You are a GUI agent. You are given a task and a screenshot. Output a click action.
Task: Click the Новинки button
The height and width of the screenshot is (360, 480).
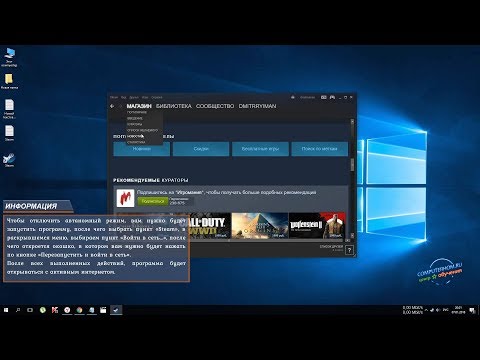(142, 149)
